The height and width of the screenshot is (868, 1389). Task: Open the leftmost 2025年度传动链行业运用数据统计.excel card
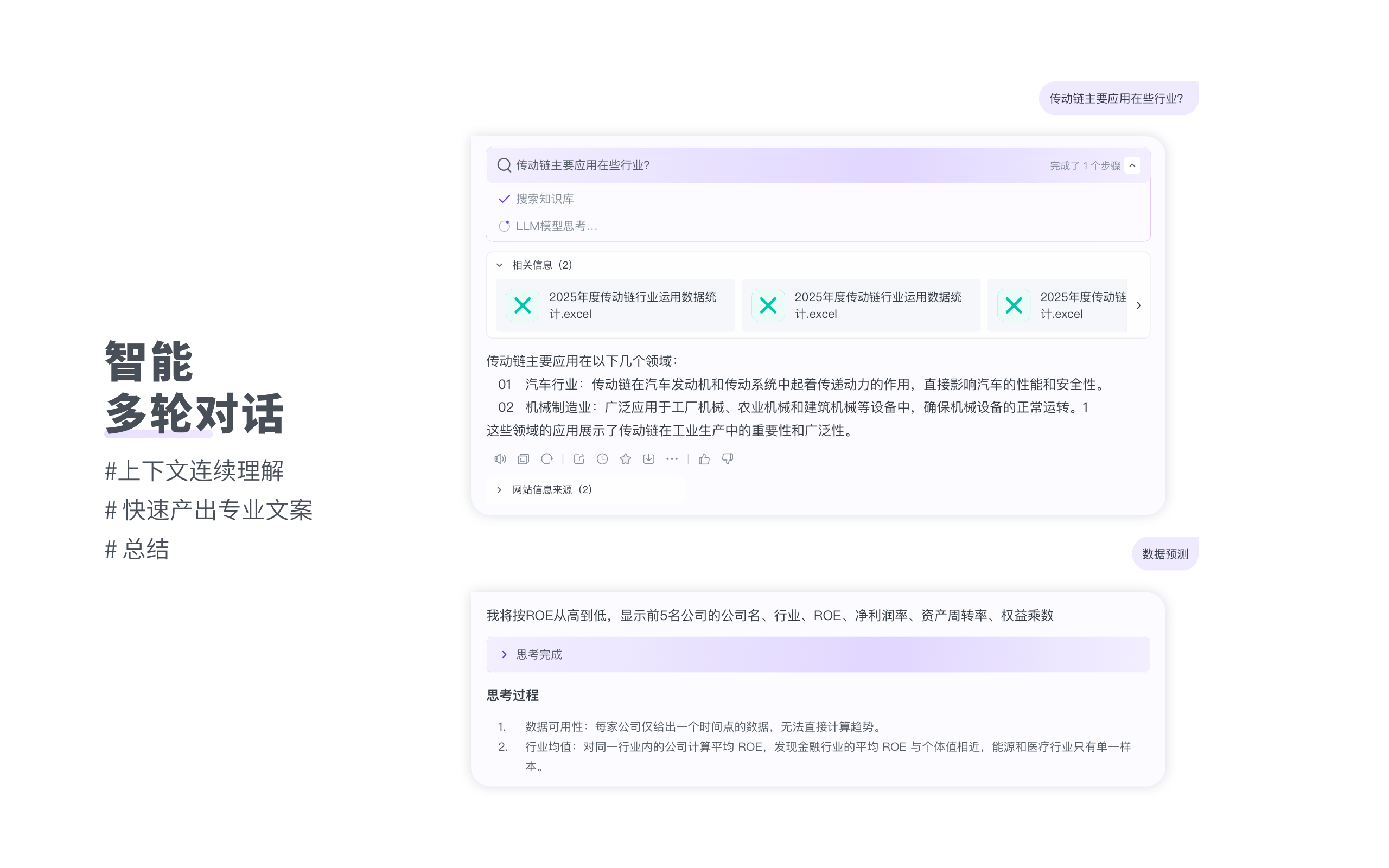pos(615,305)
